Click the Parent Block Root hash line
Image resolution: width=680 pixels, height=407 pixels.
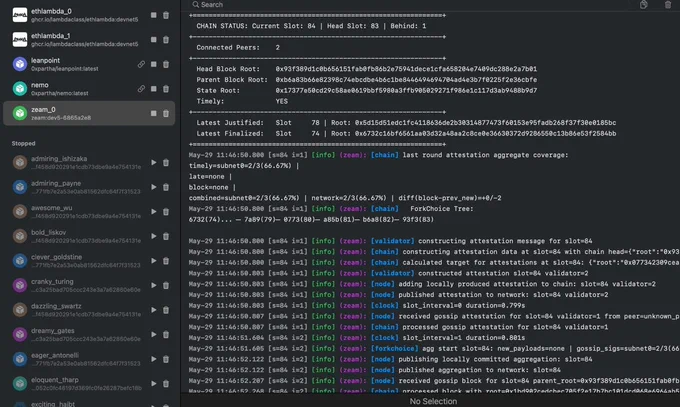point(366,80)
